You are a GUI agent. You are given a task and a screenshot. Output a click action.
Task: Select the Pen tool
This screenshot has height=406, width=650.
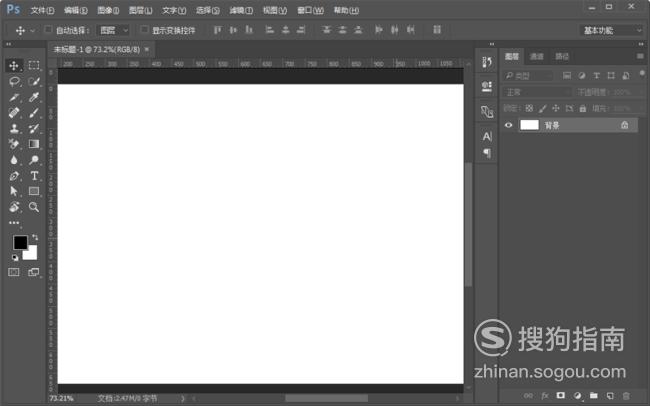pos(14,175)
